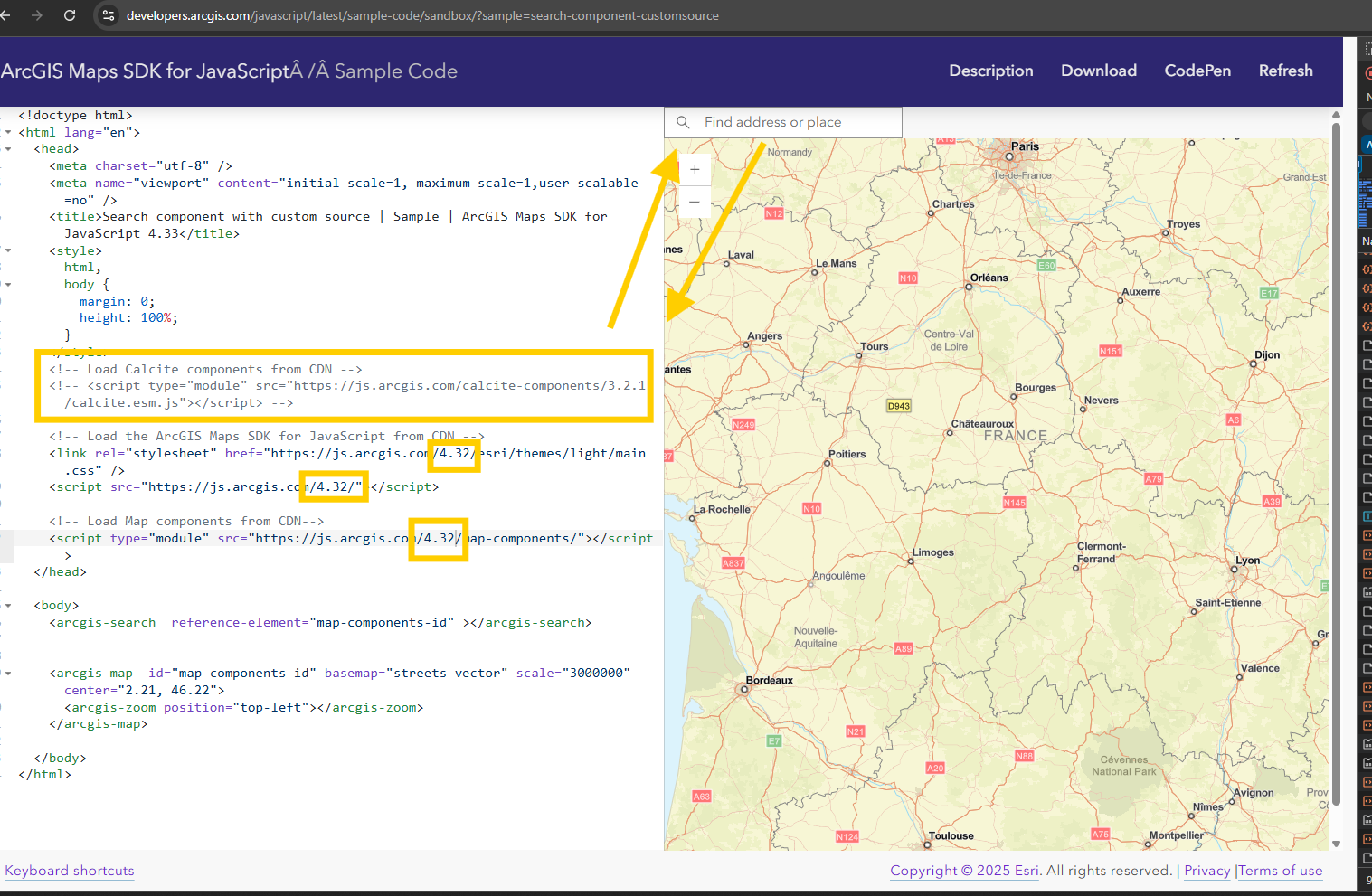The height and width of the screenshot is (896, 1372).
Task: Fold the CSS body { rule
Action: (8, 285)
